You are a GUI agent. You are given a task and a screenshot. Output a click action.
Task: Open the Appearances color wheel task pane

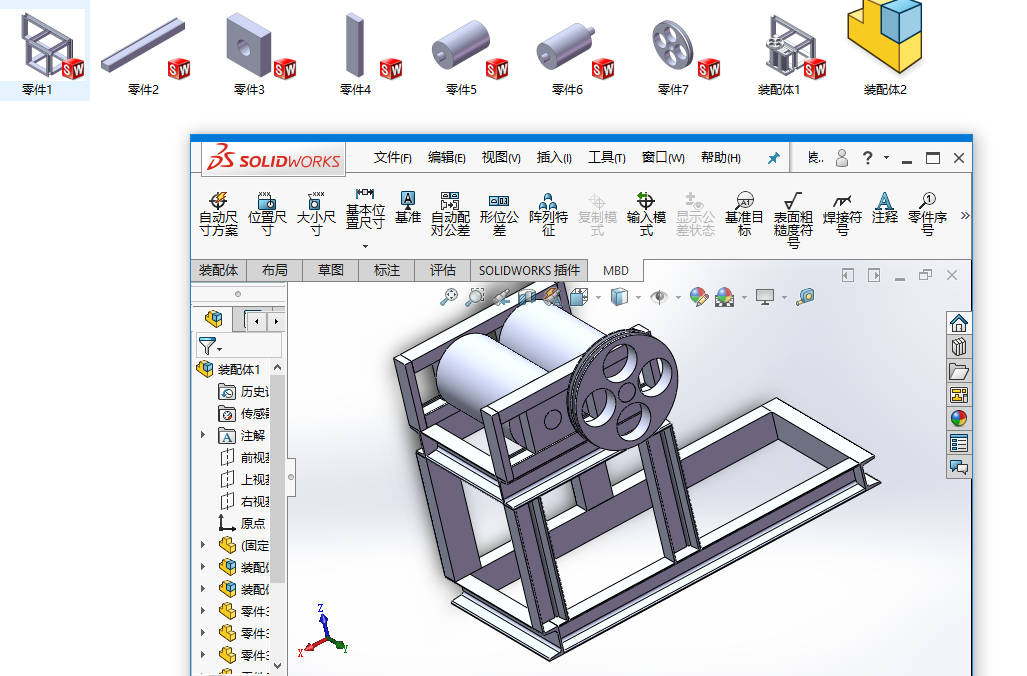tap(959, 419)
